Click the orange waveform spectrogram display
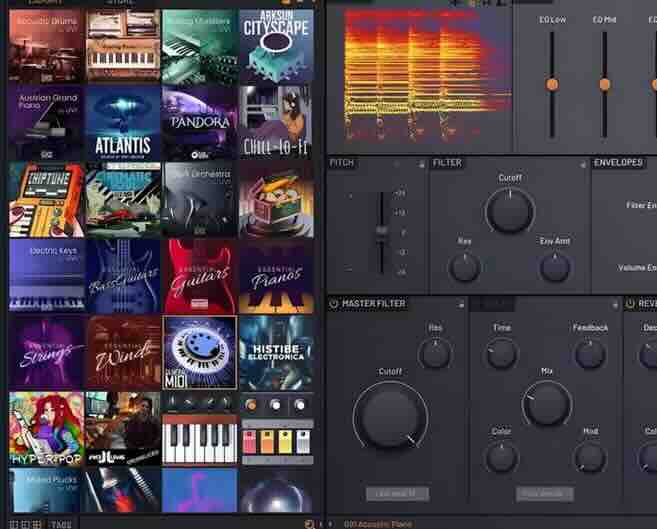 [x=427, y=75]
